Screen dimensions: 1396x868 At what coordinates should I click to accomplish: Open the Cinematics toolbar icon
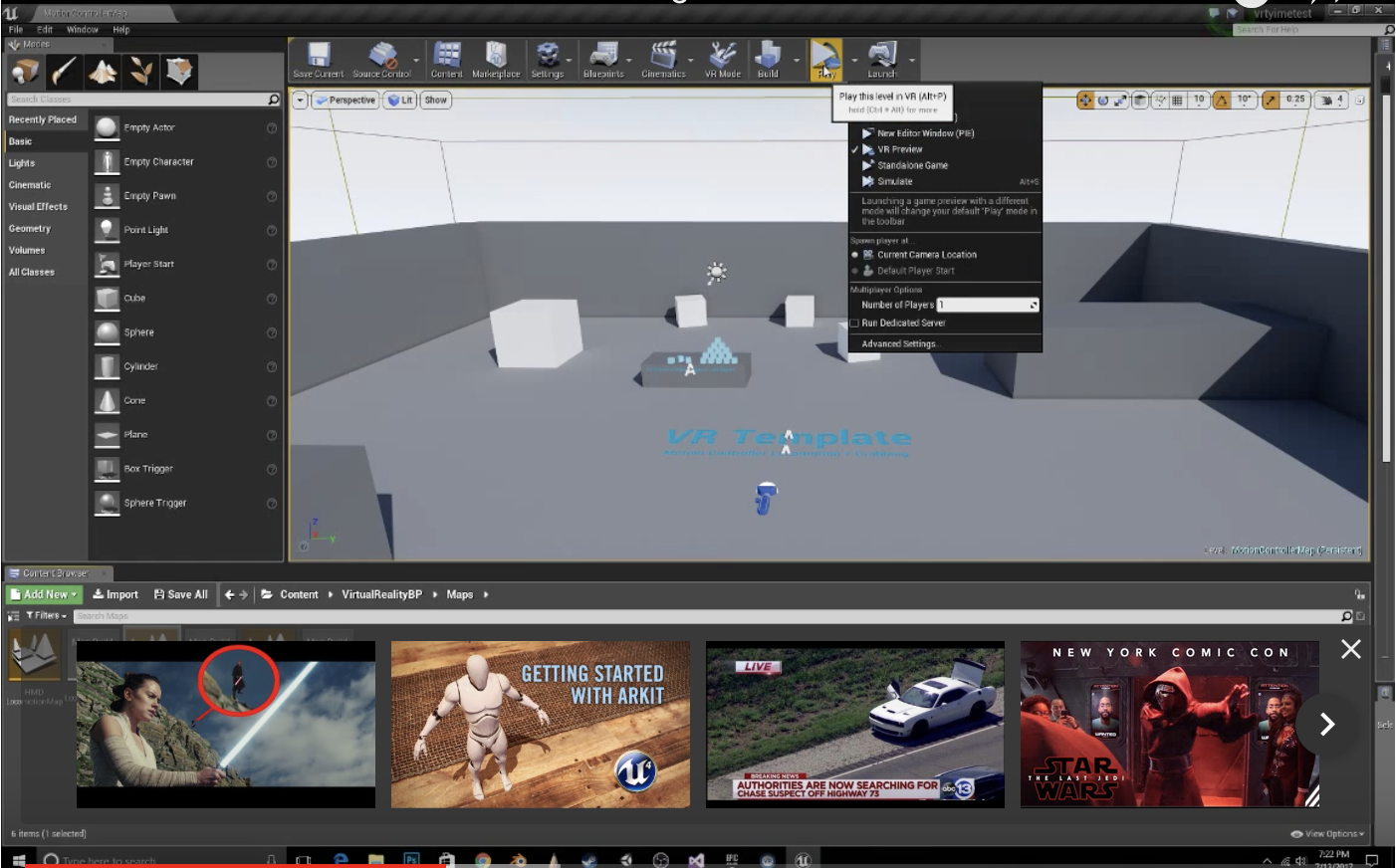[663, 59]
